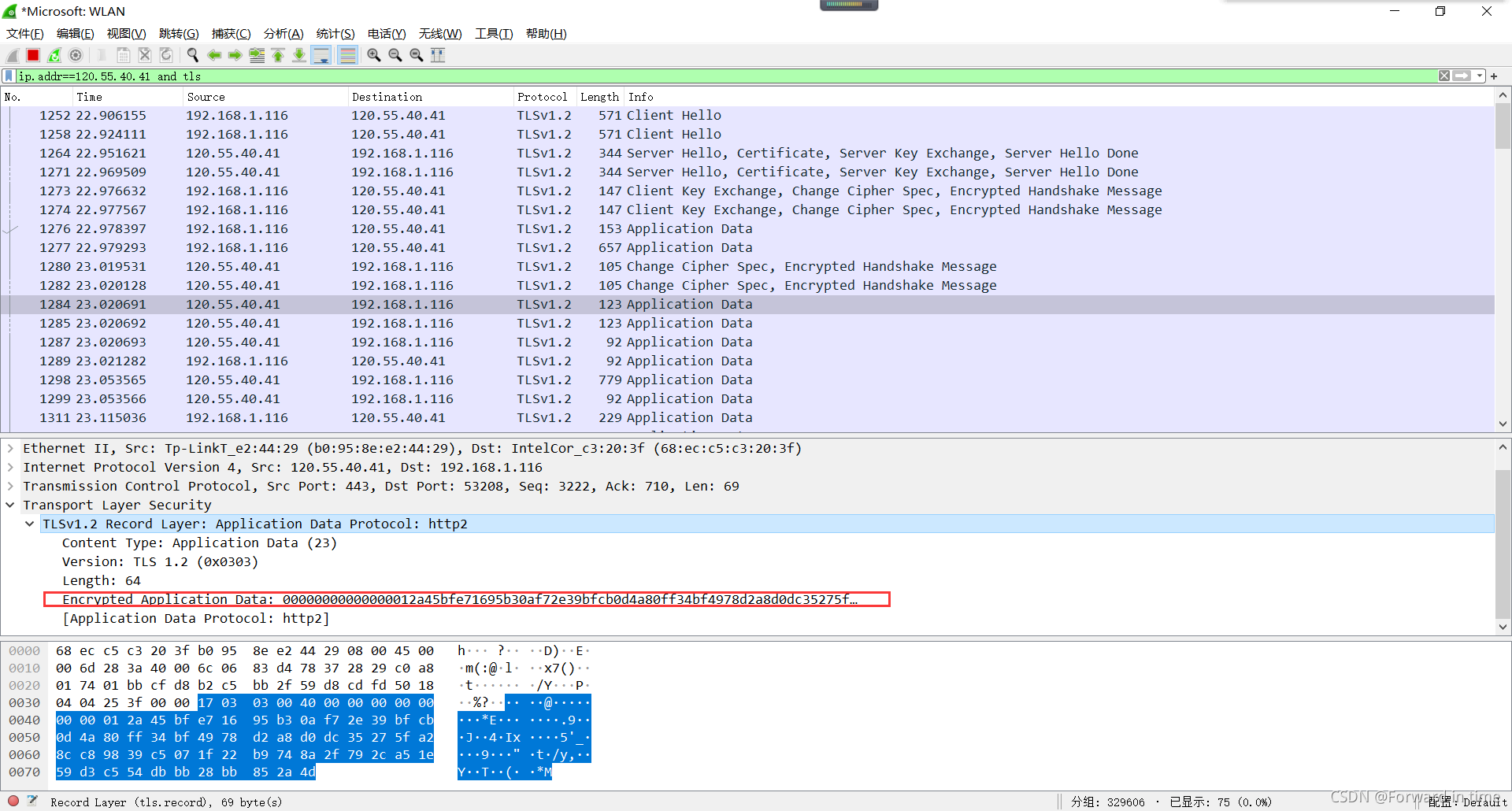Open display filter history dropdown

point(1480,76)
